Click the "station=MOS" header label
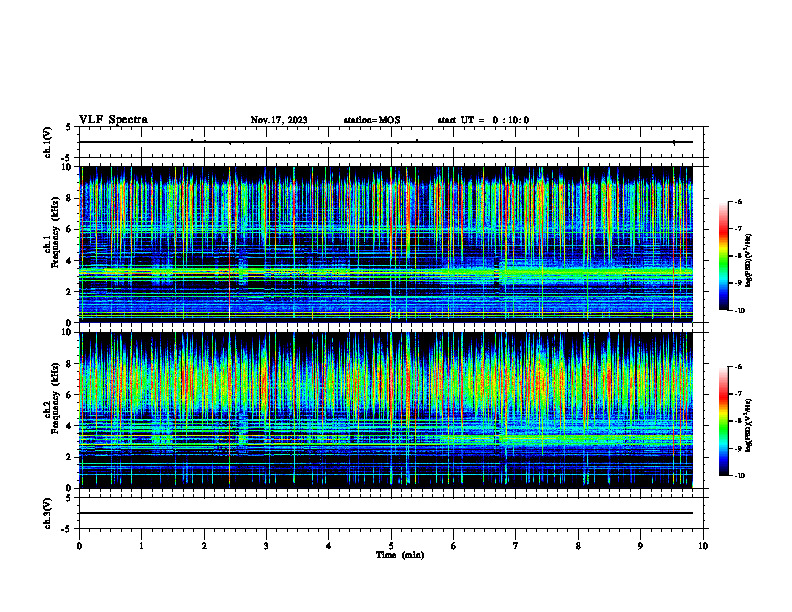Image resolution: width=792 pixels, height=612 pixels. pyautogui.click(x=372, y=120)
